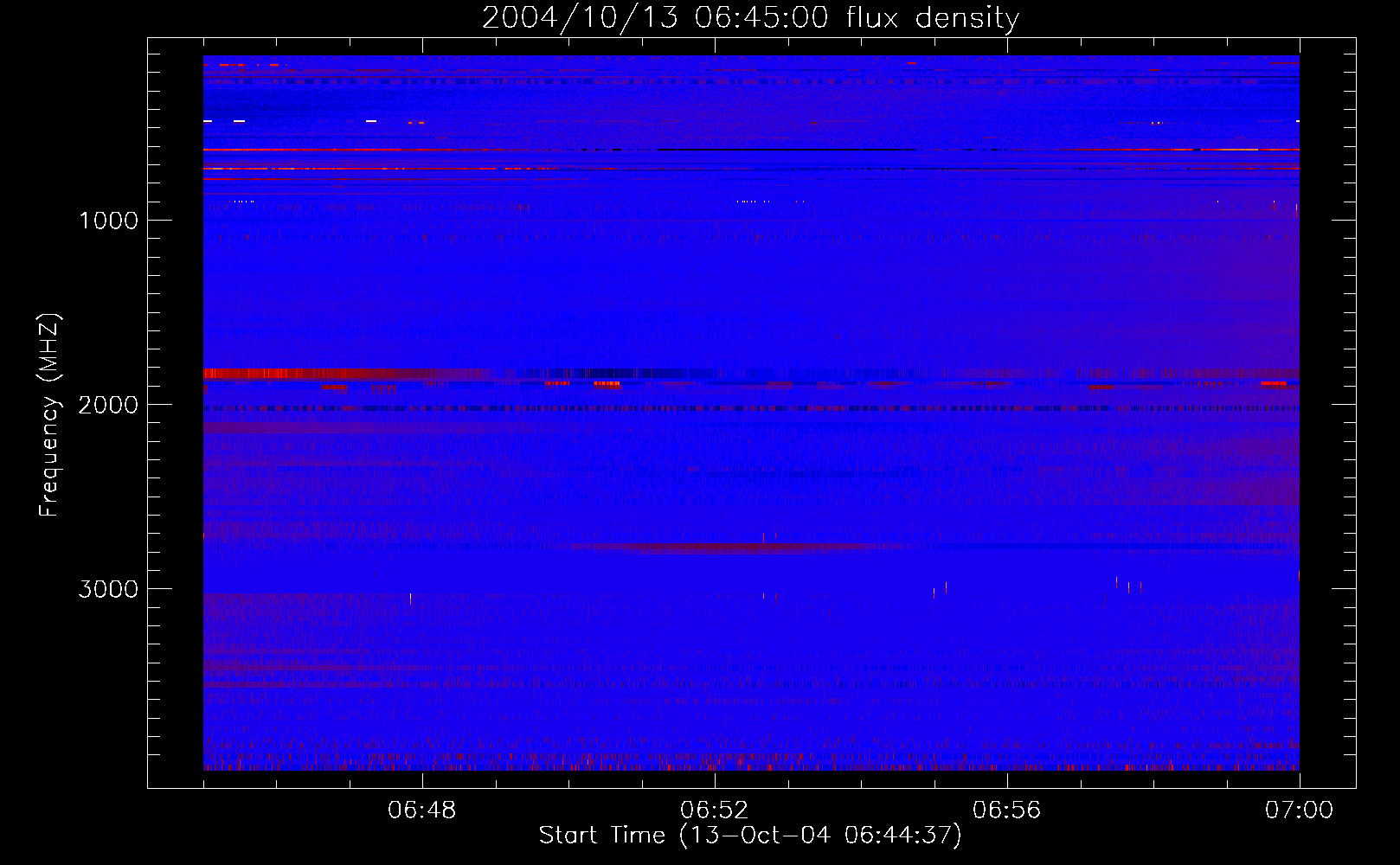Click the 'Start Time (13-Oct-04 06:44:37)' label
Viewport: 1400px width, 865px height.
pyautogui.click(x=750, y=836)
